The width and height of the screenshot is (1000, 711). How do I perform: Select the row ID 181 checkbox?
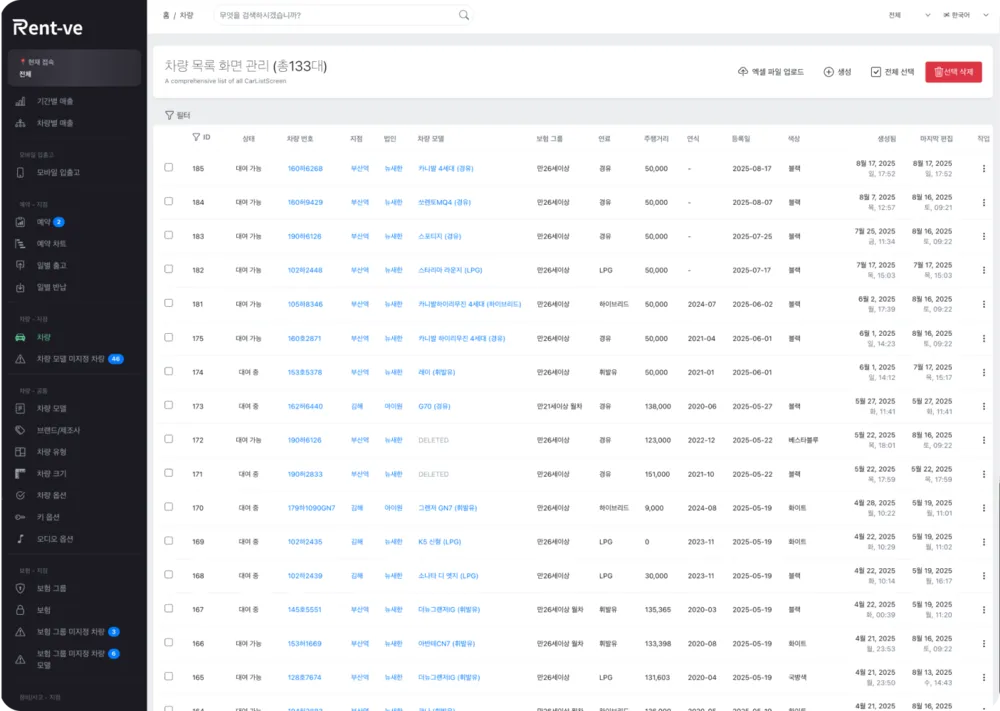(168, 303)
